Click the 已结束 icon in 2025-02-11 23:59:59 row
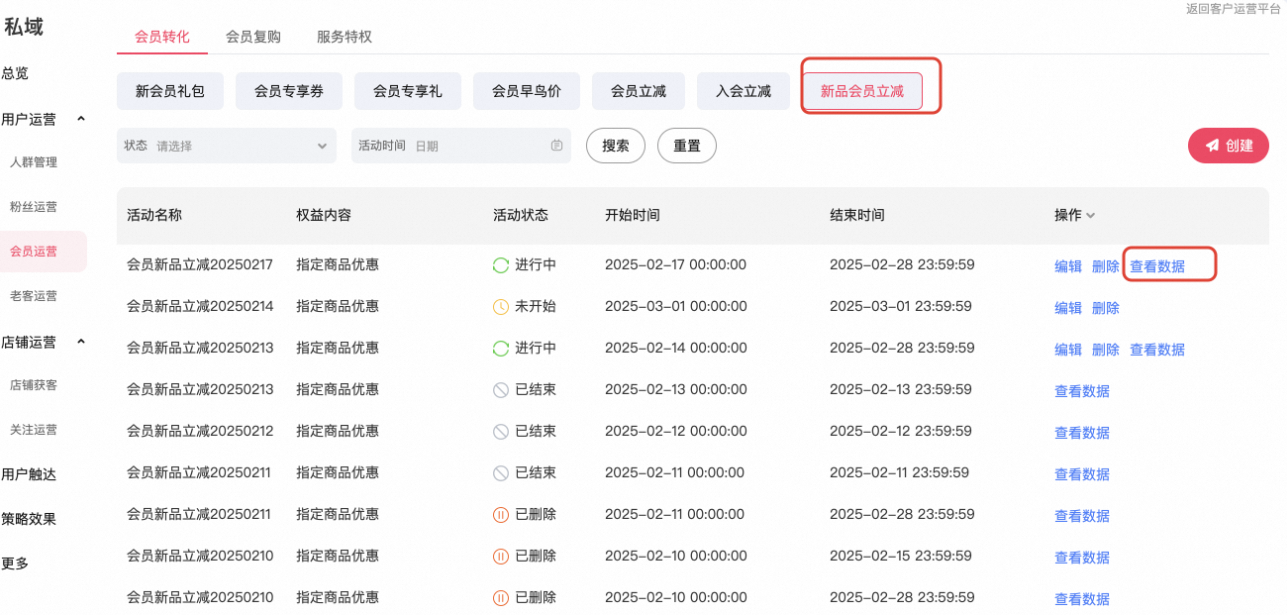The width and height of the screenshot is (1287, 615). click(x=501, y=473)
